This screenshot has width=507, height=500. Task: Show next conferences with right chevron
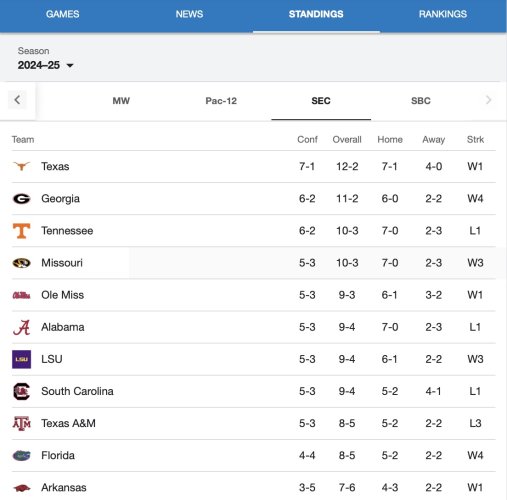coord(489,100)
